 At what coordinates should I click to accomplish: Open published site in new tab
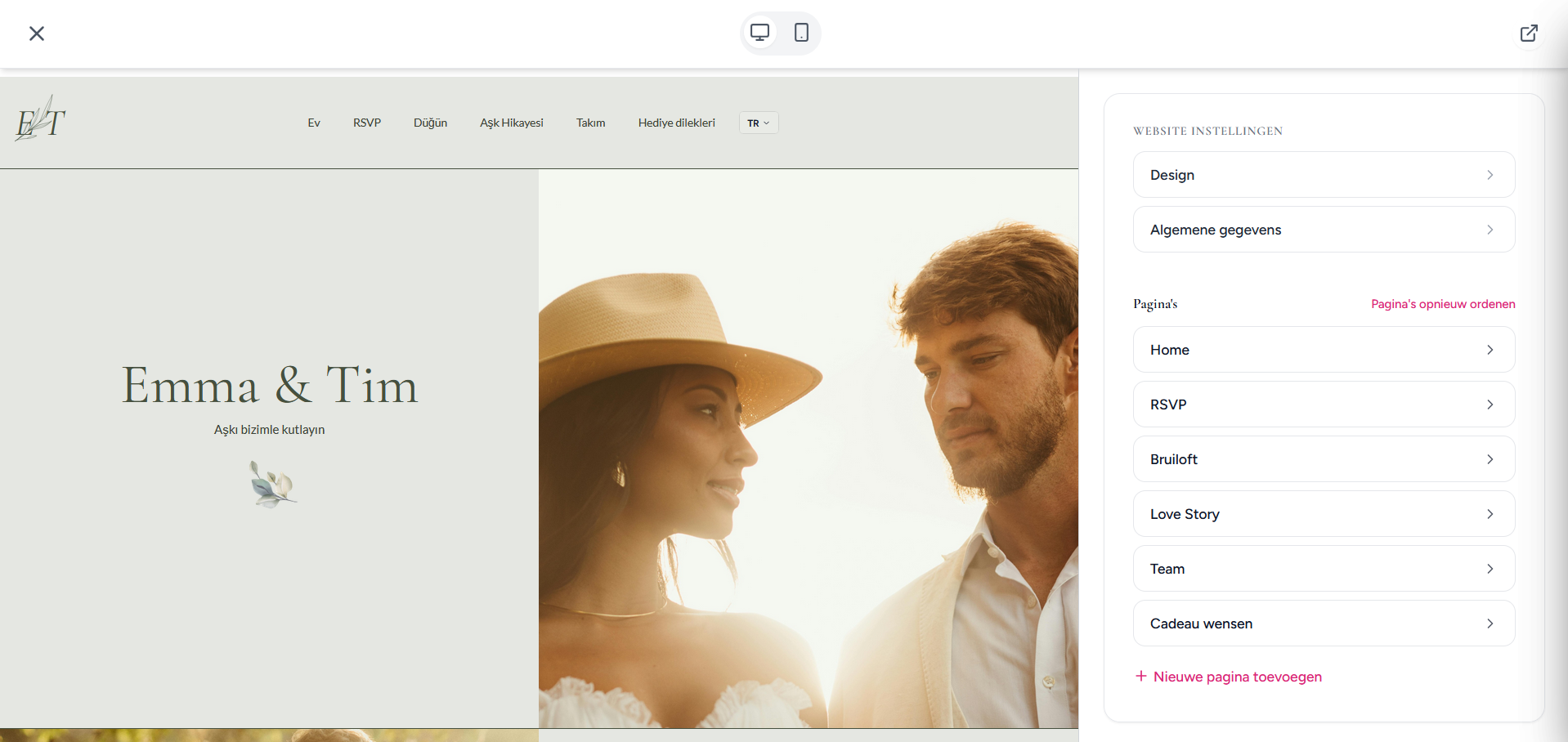[1529, 33]
